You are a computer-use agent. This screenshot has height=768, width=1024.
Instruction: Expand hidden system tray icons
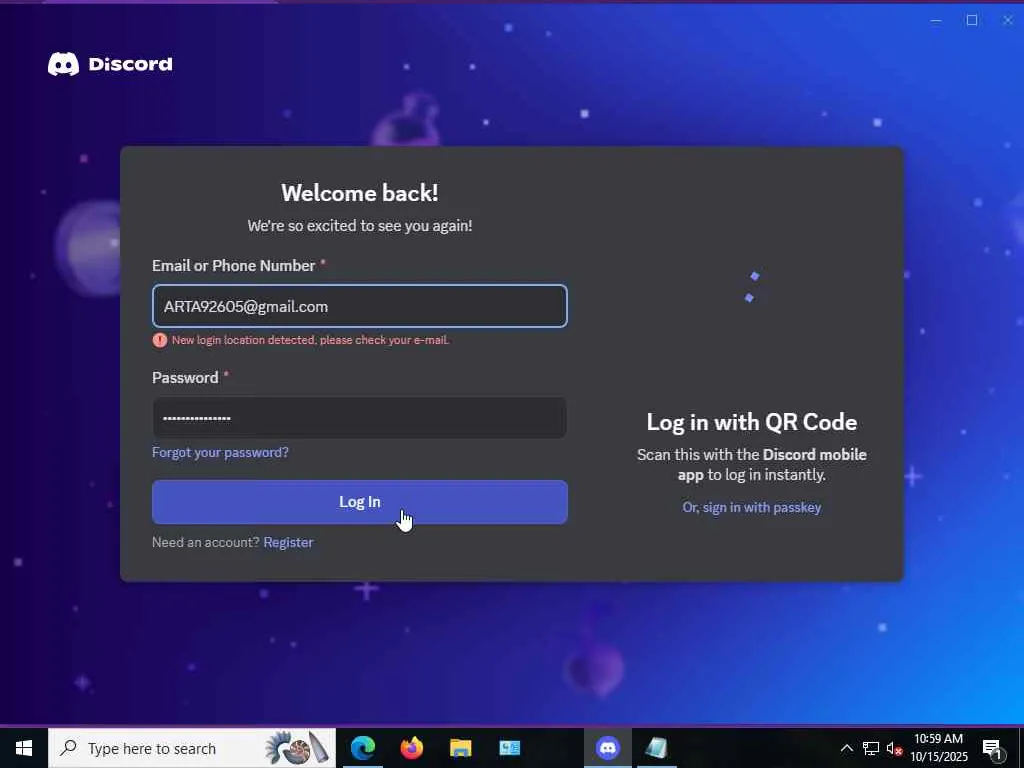click(846, 748)
